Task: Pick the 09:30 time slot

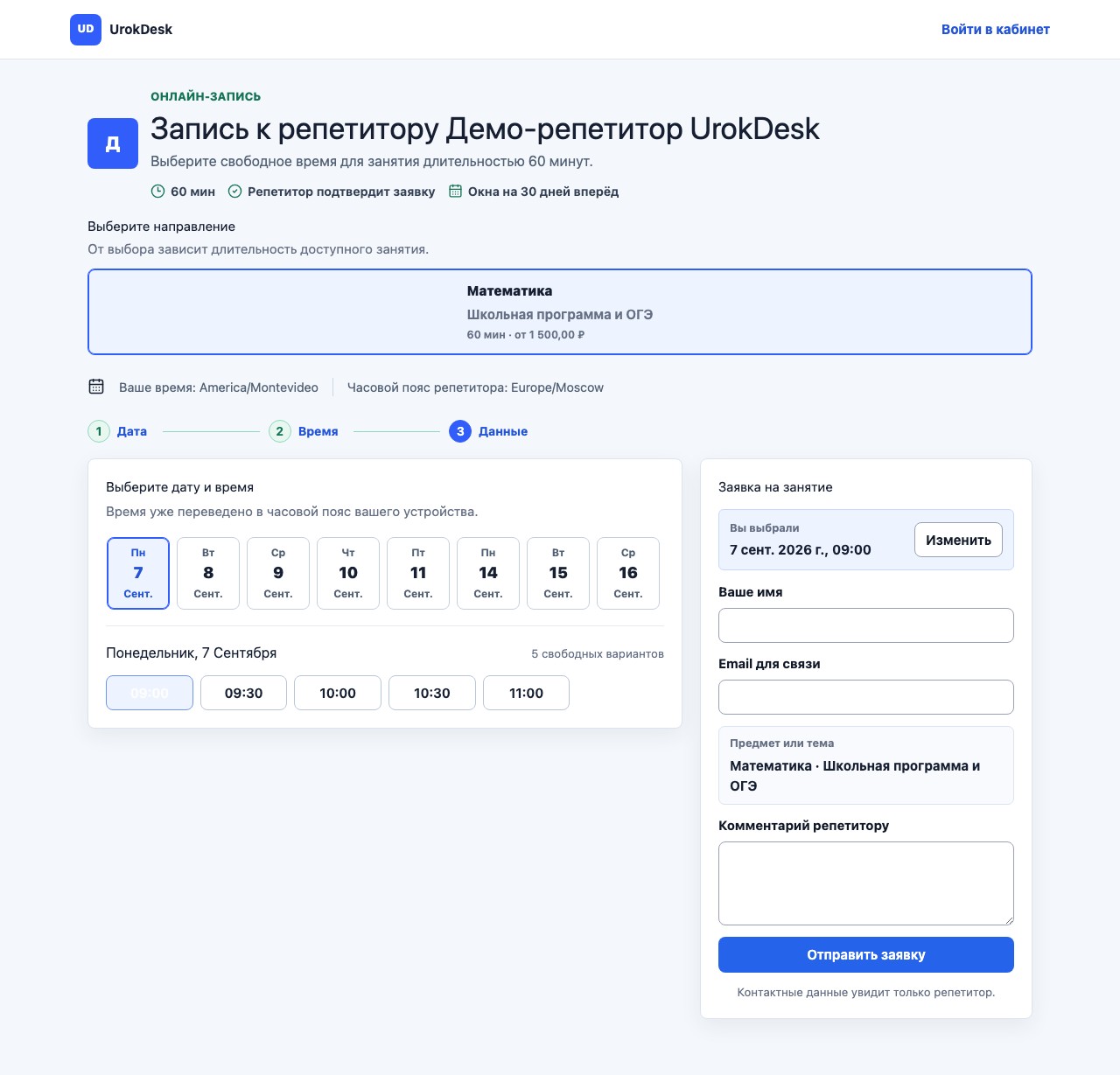Action: tap(243, 693)
